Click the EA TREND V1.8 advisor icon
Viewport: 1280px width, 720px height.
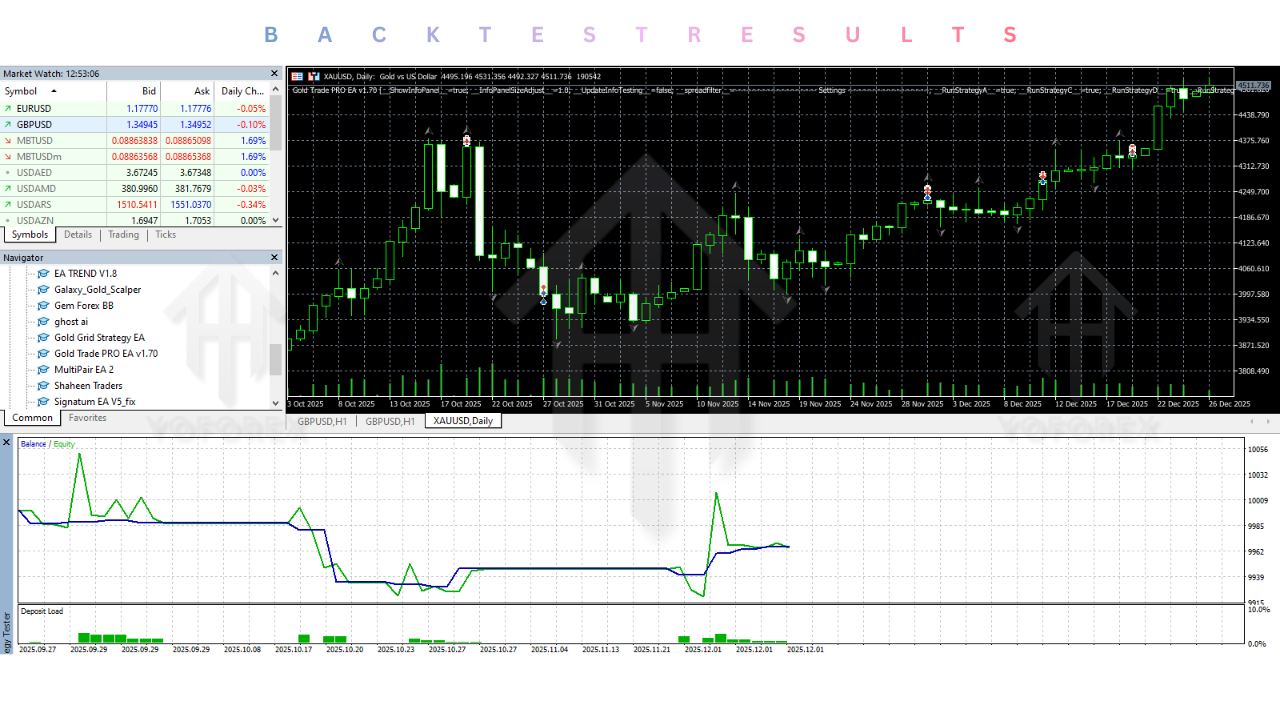click(41, 273)
